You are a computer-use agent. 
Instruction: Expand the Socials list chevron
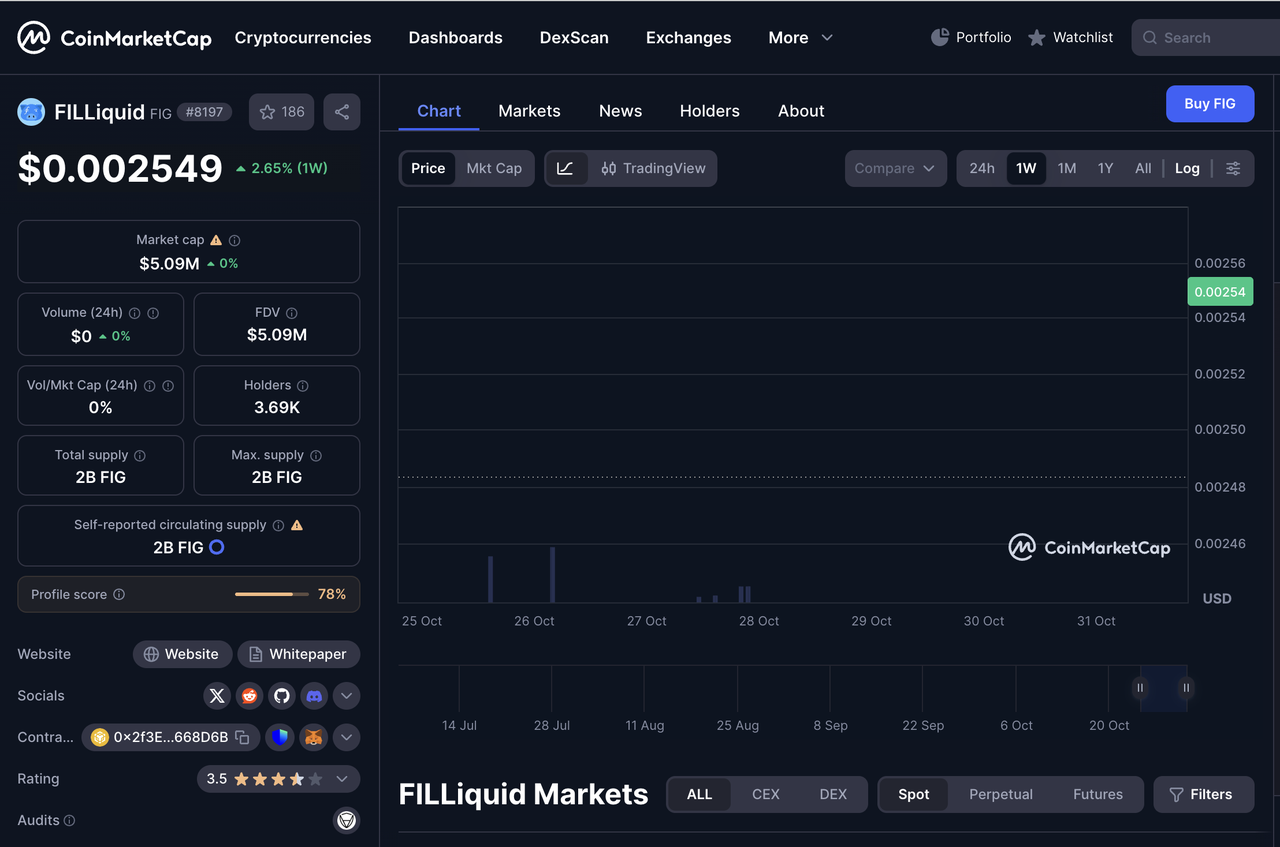pos(346,696)
